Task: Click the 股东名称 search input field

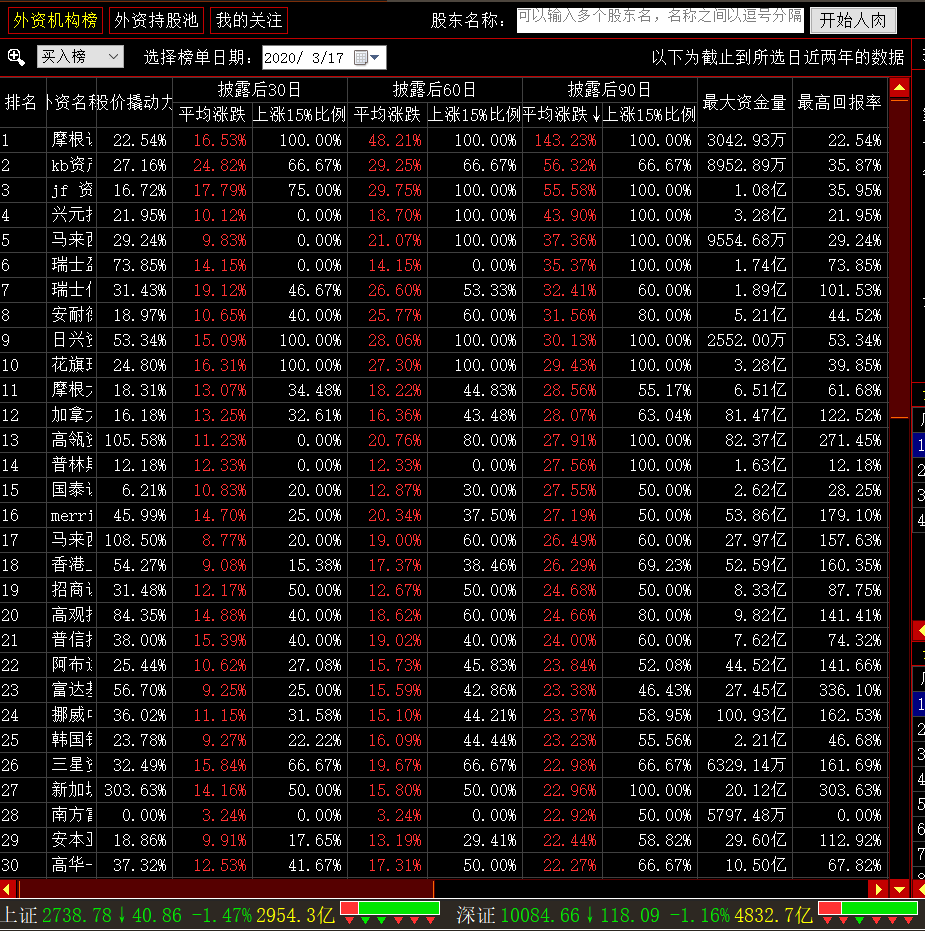Action: tap(660, 18)
